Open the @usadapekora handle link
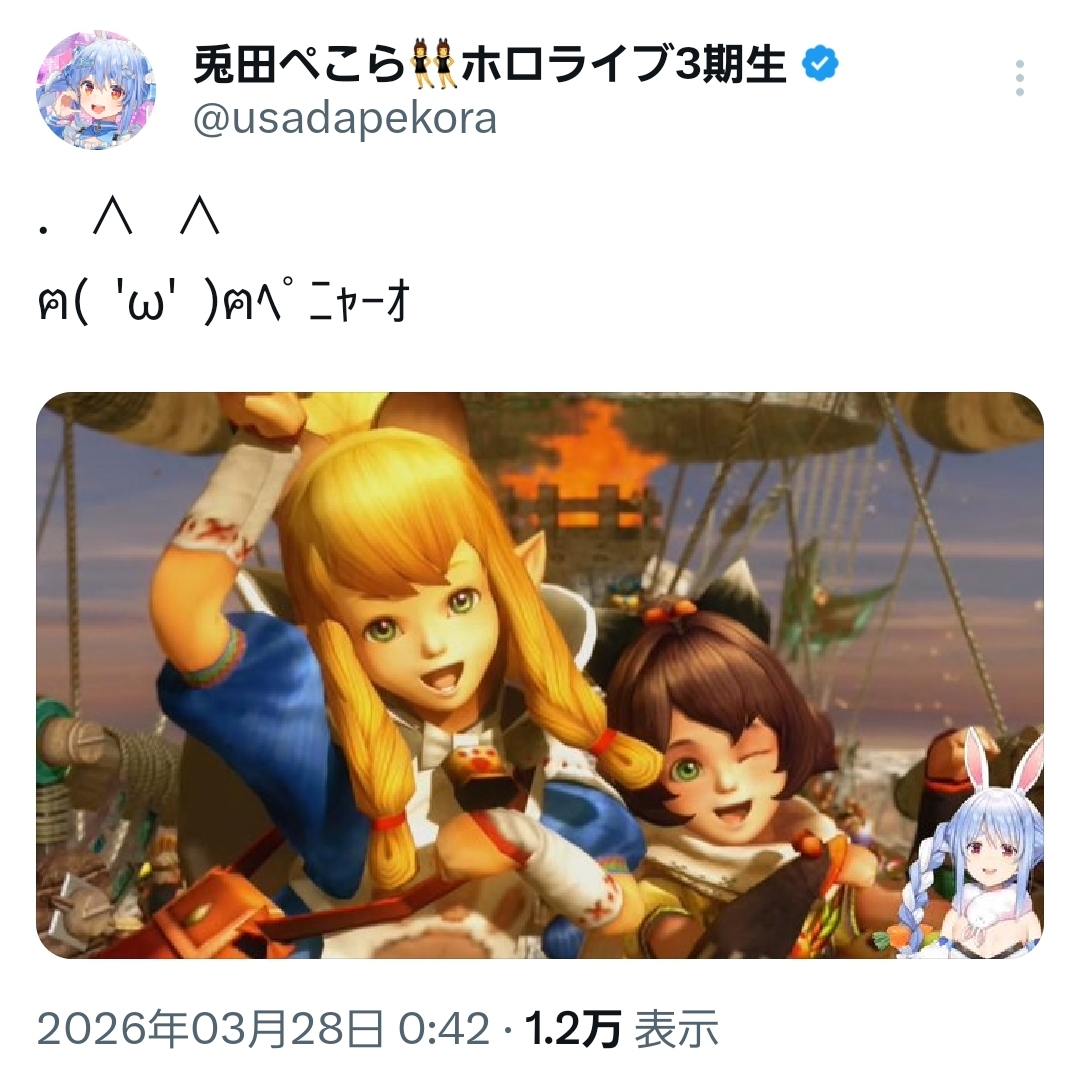 click(345, 119)
